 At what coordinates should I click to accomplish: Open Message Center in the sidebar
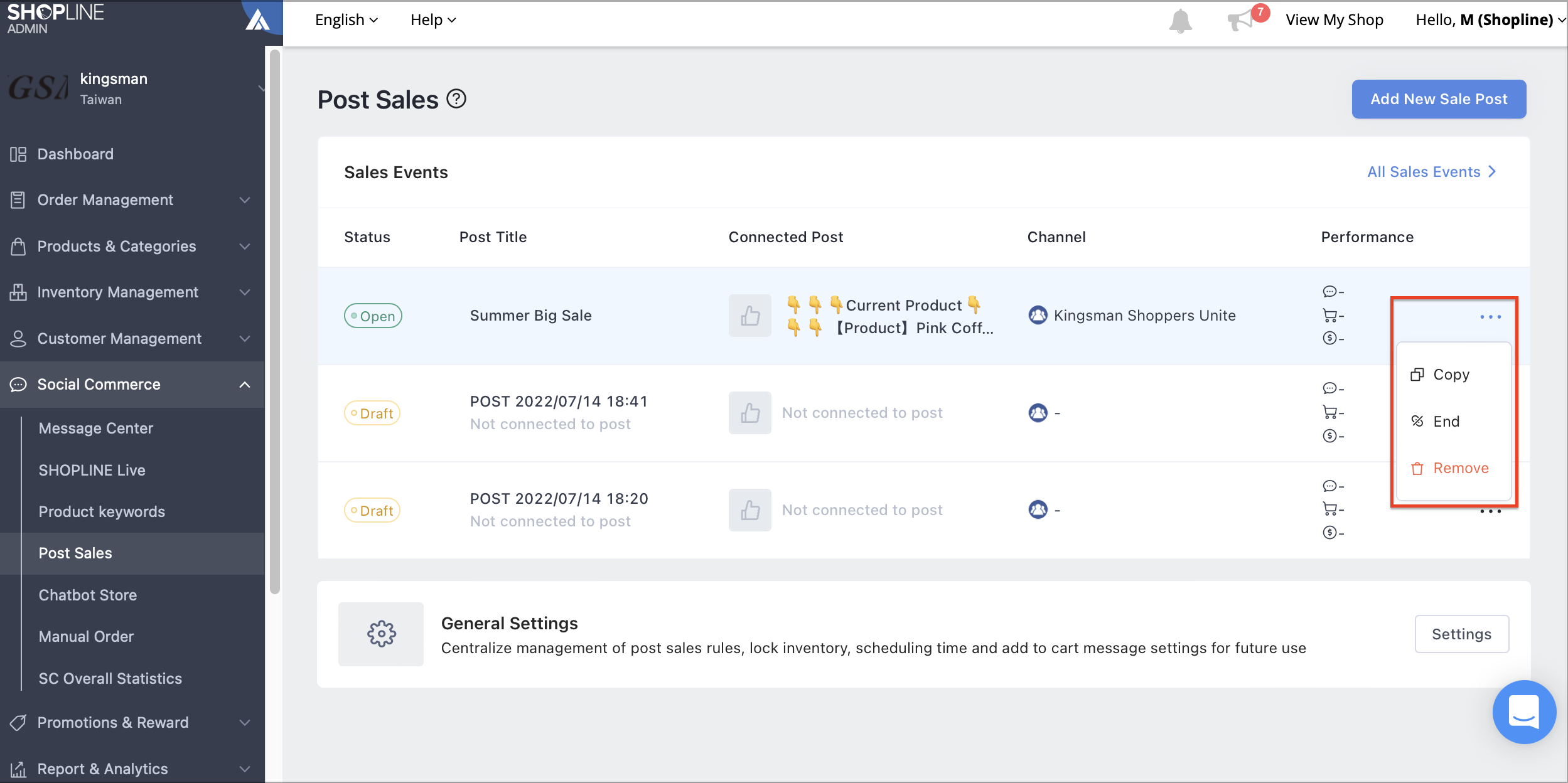(96, 429)
